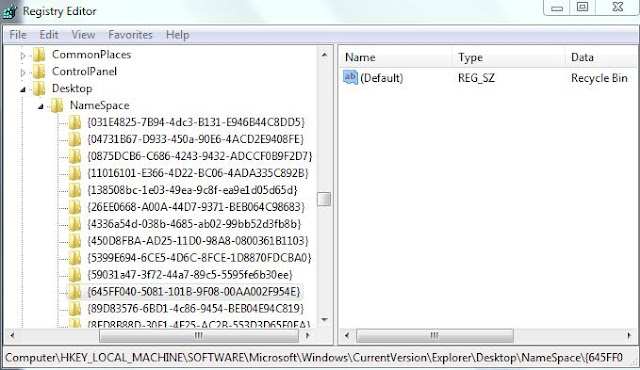Click folder icon of {0875DCB6-C686-4243-9432-ADCCF0B9F2D7}
The image size is (640, 370).
click(x=75, y=156)
